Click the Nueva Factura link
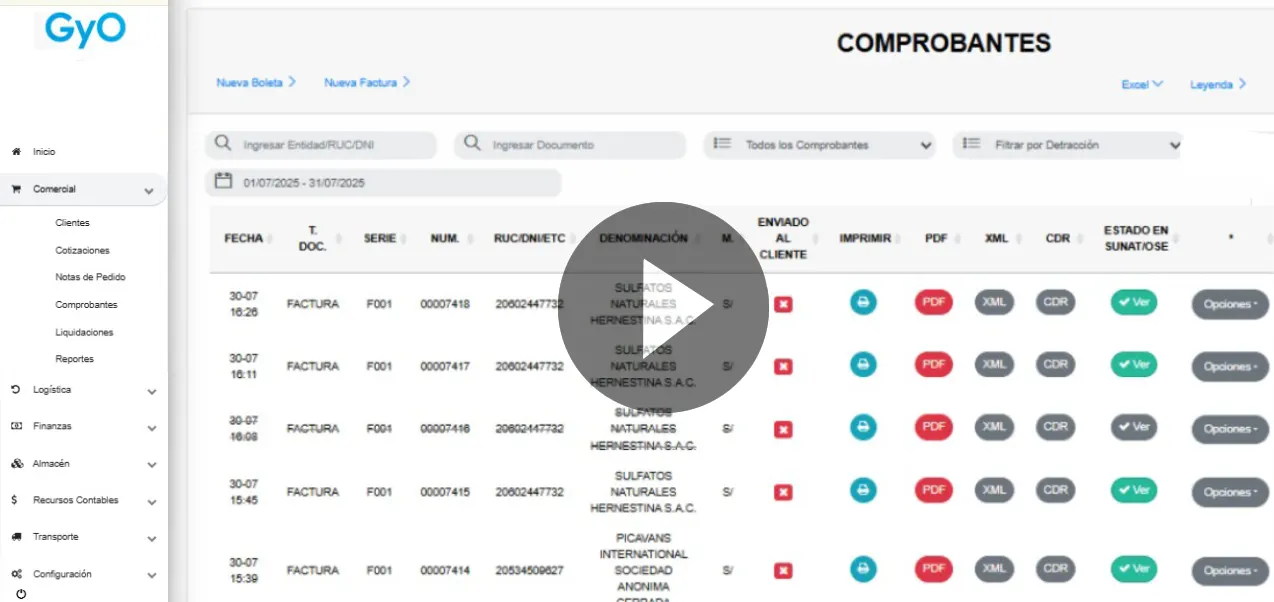 366,83
